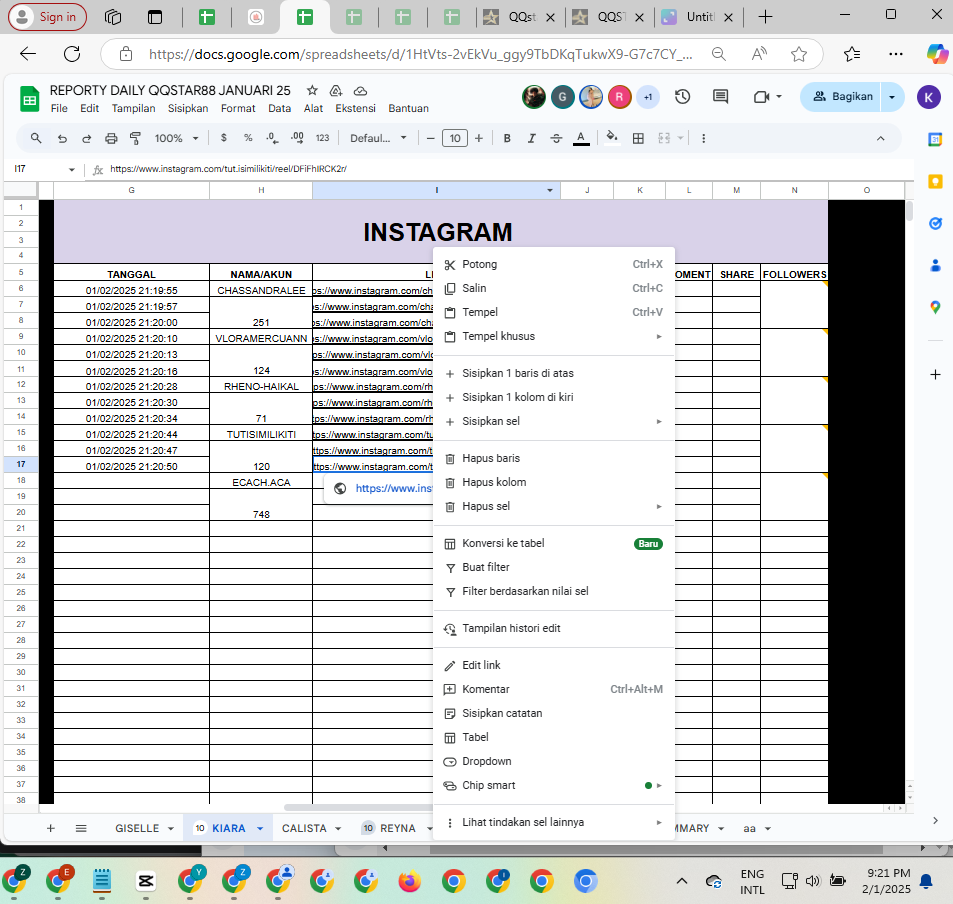
Task: Activate the paint format tool
Action: coord(135,139)
